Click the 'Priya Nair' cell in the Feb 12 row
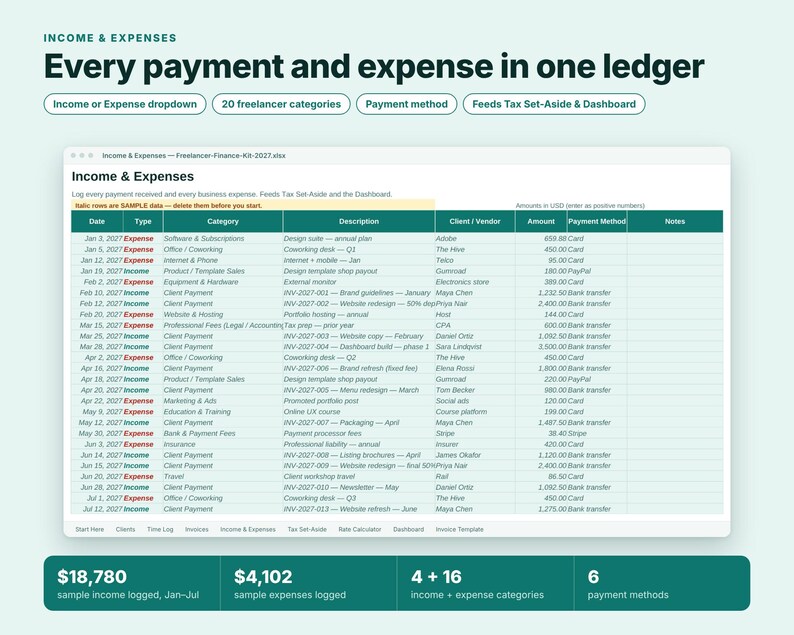Viewport: 794px width, 635px height. coord(475,303)
